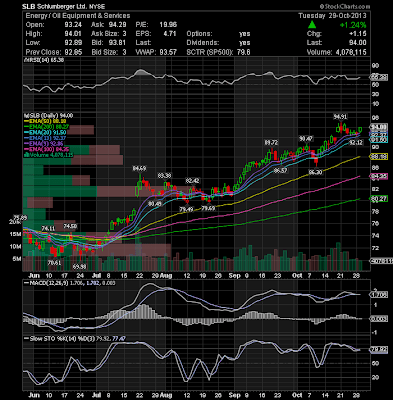The image size is (393, 400).
Task: Click the 92.12 price label
Action: click(356, 142)
